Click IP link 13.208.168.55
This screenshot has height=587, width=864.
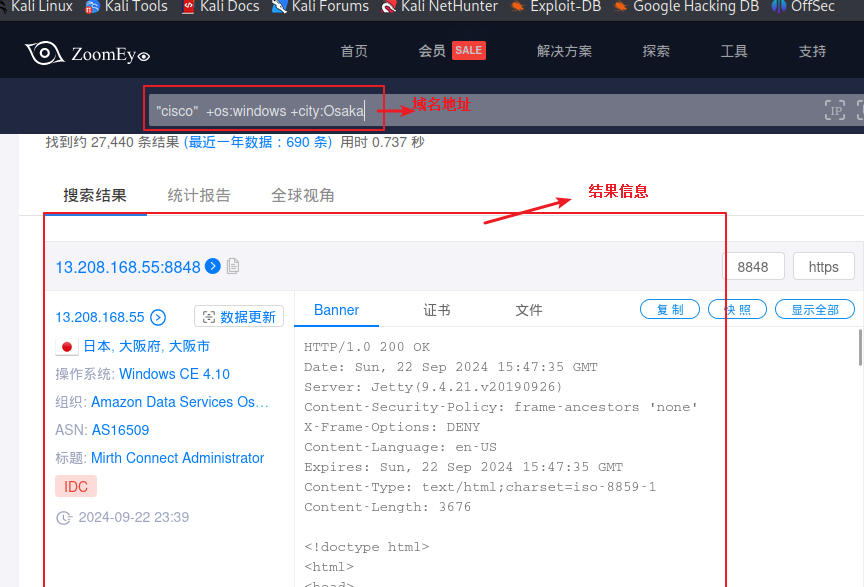tap(100, 317)
